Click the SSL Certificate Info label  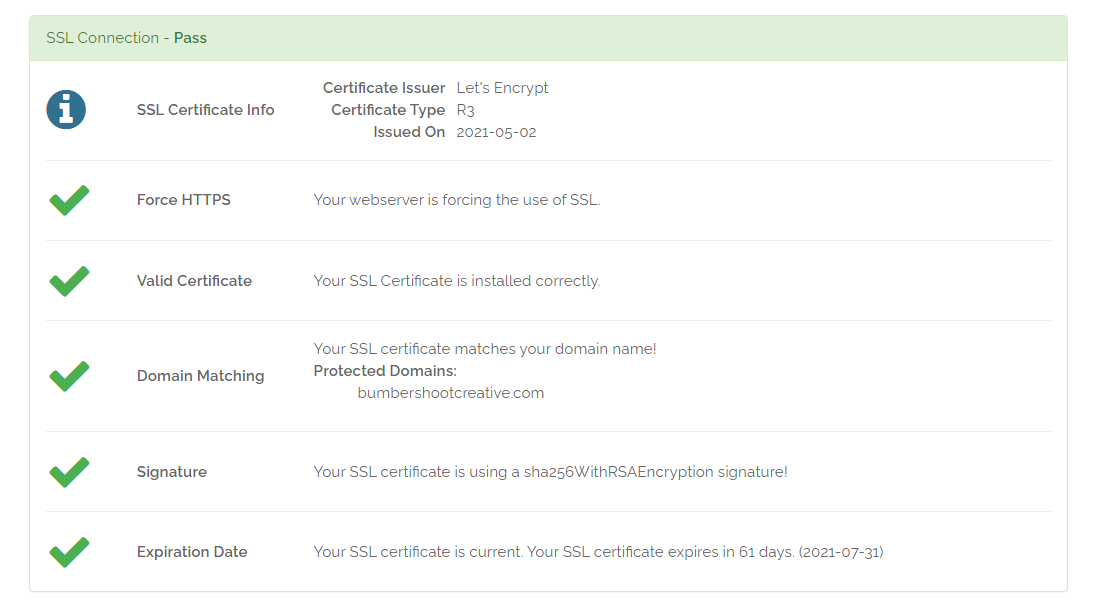coord(205,110)
